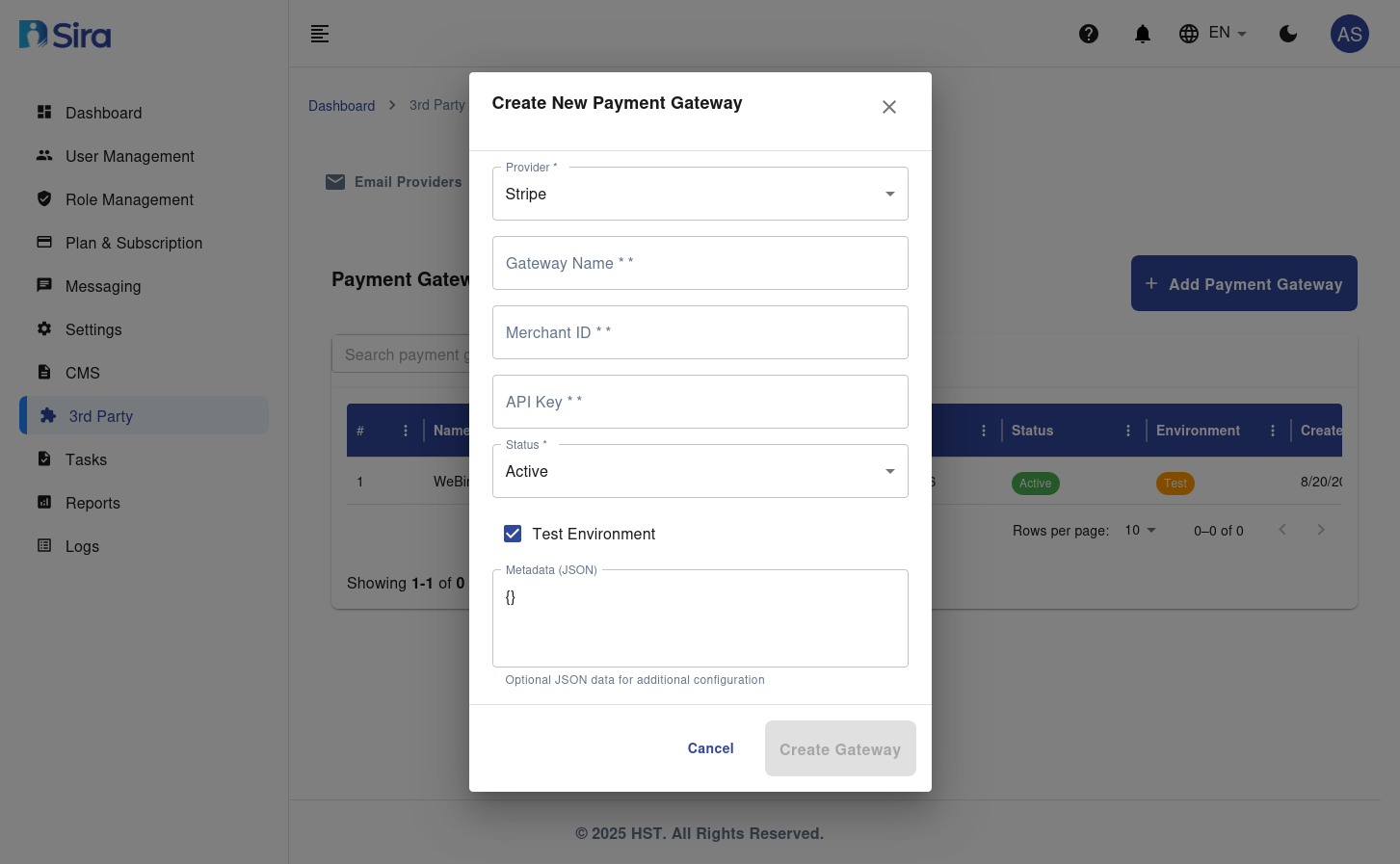Click the Cancel button
1400x864 pixels.
(710, 748)
